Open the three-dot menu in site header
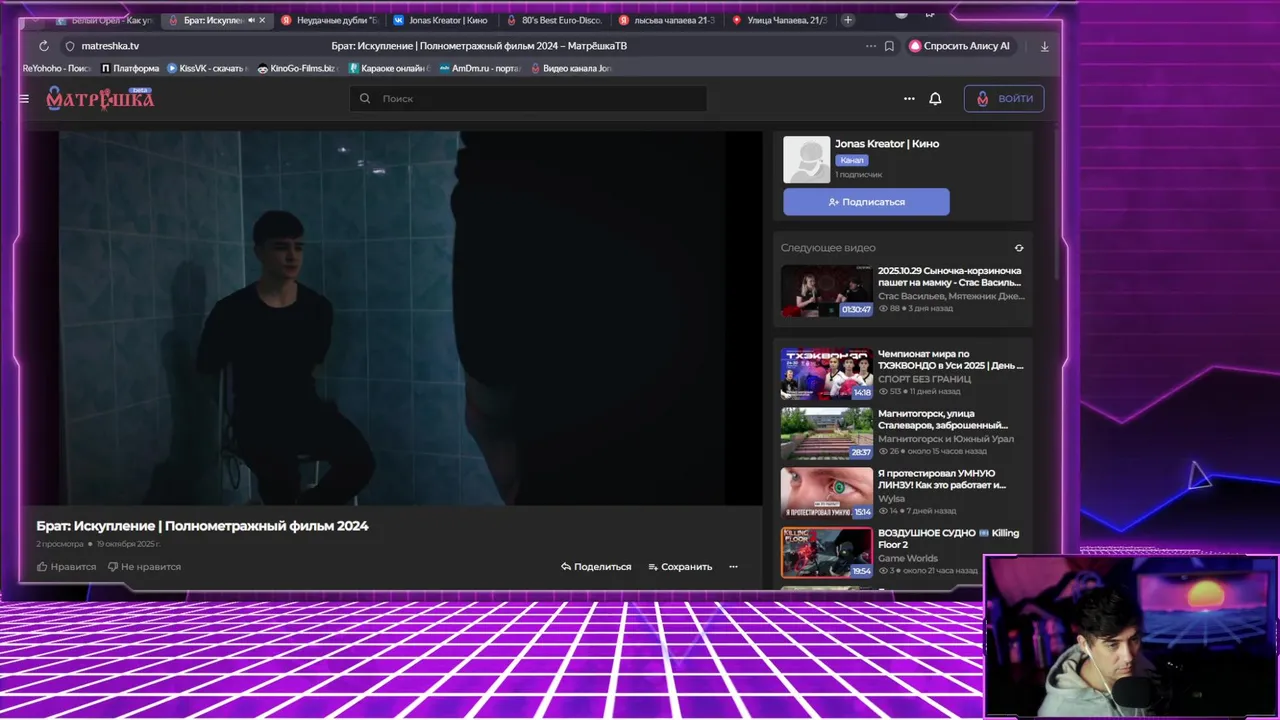The width and height of the screenshot is (1280, 720). (x=909, y=99)
